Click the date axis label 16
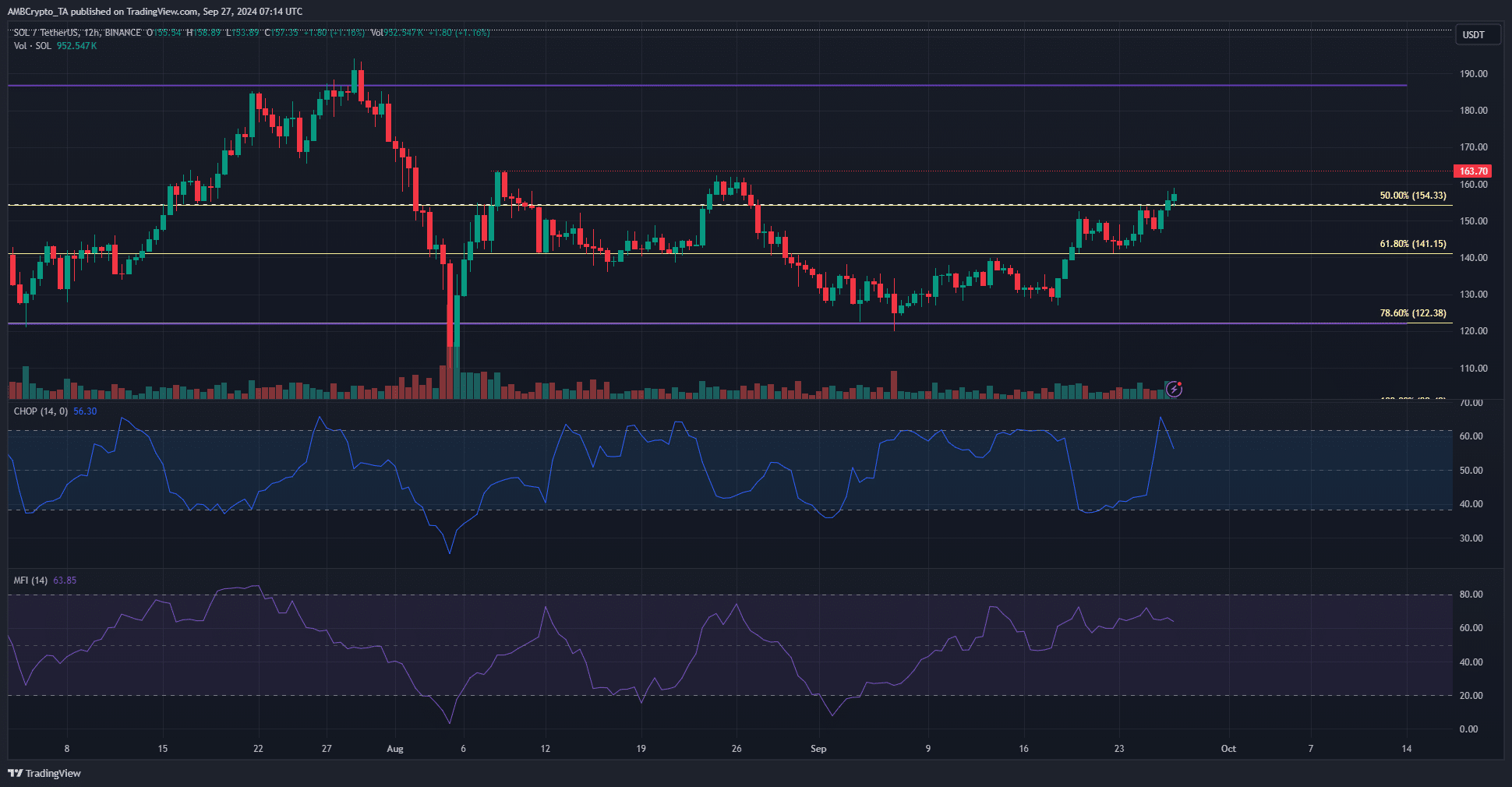Image resolution: width=1512 pixels, height=787 pixels. click(x=1023, y=749)
